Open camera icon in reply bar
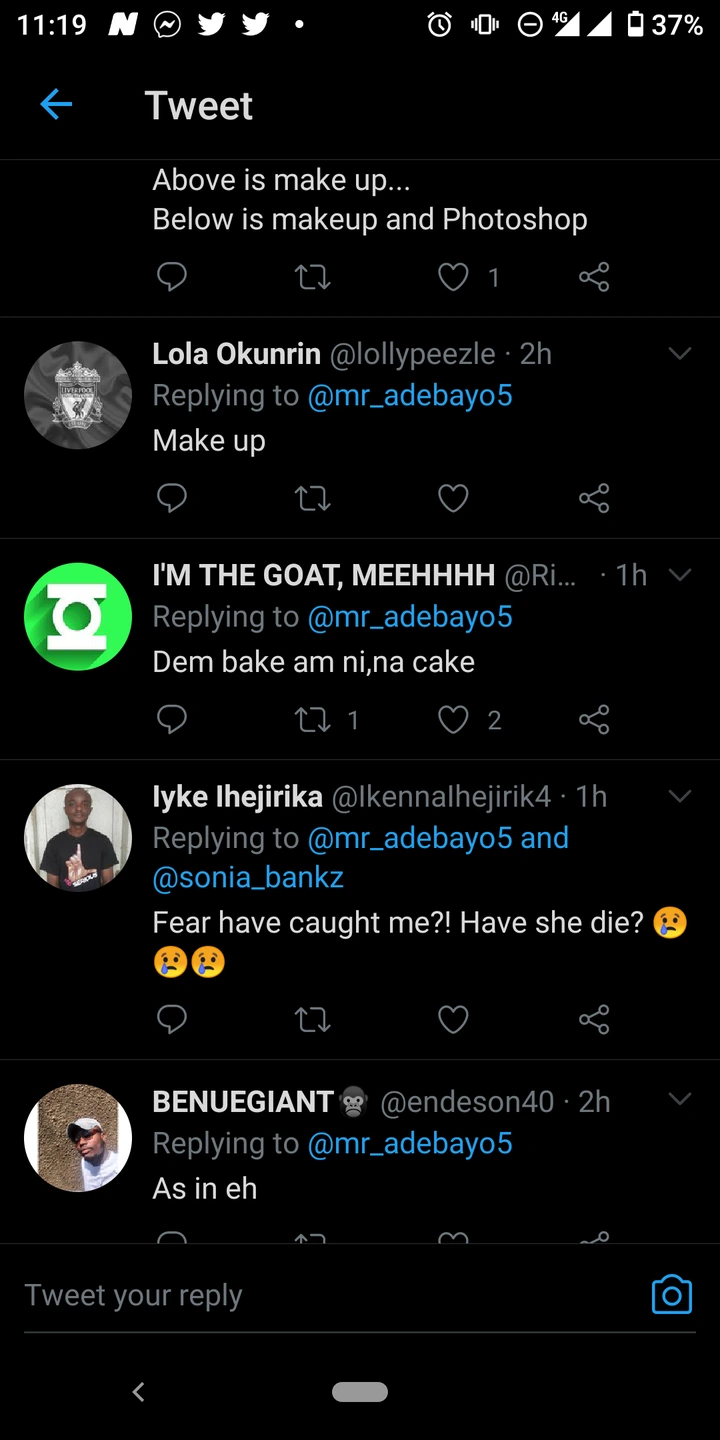This screenshot has height=1440, width=720. 671,1295
